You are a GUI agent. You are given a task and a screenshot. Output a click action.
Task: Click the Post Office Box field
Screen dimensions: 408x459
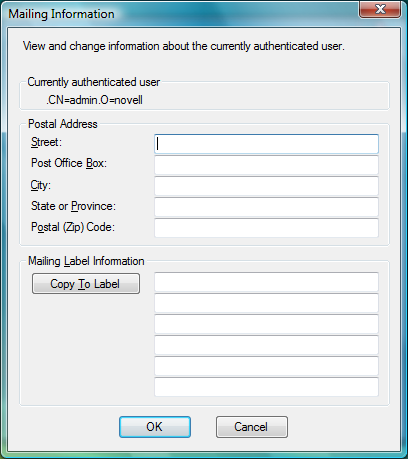coord(266,165)
